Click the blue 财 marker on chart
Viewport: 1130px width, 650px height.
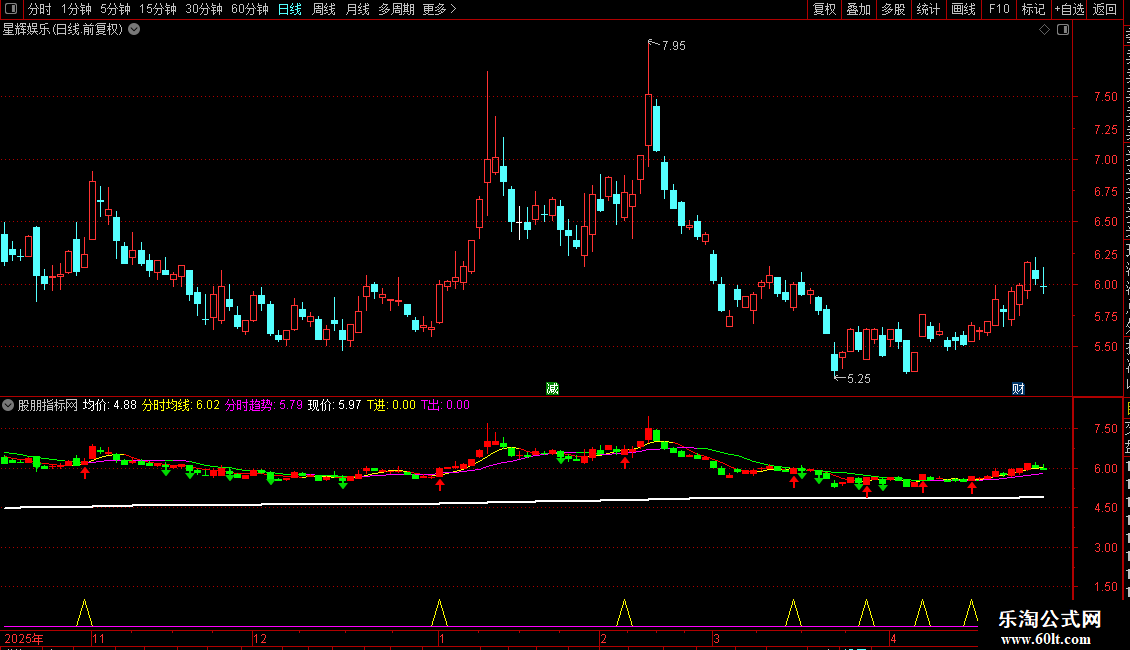[1018, 389]
